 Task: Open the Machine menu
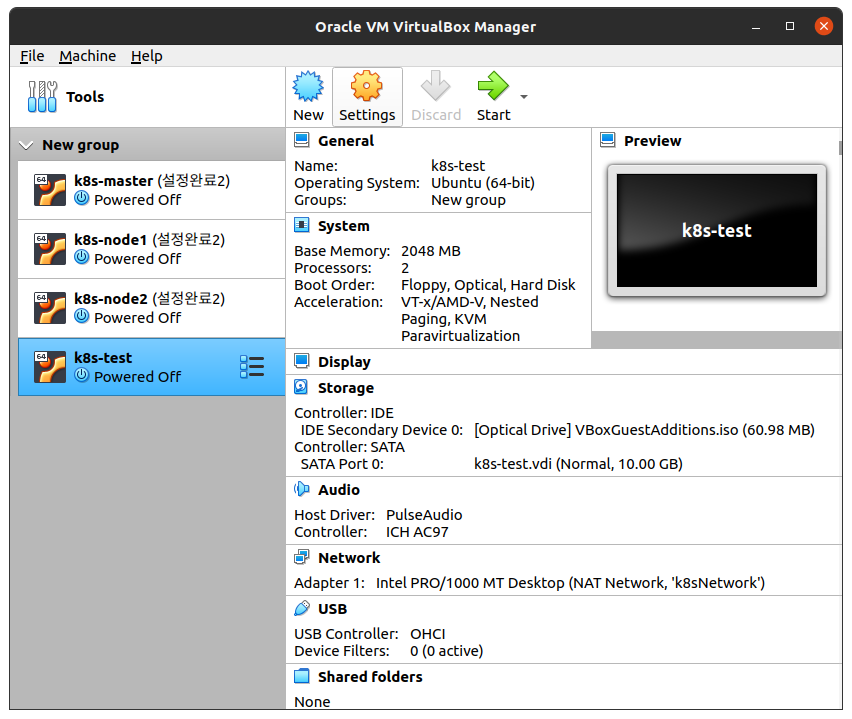(87, 56)
